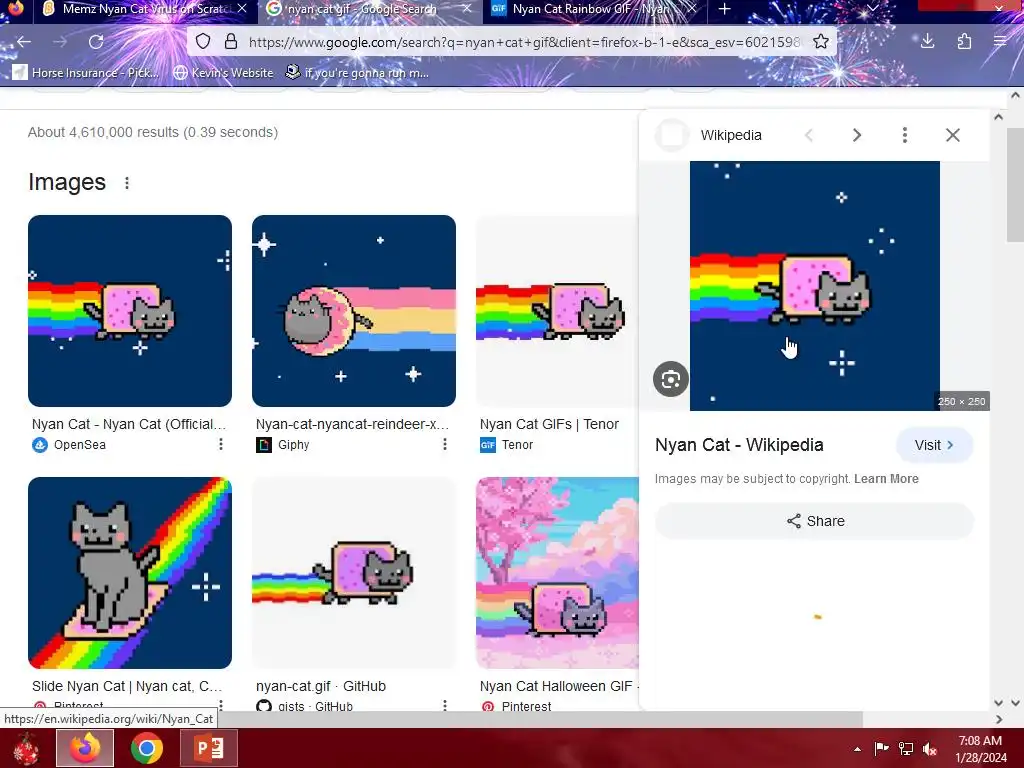Screen dimensions: 1024x768
Task: Click the Firefox taskbar icon
Action: click(x=85, y=748)
